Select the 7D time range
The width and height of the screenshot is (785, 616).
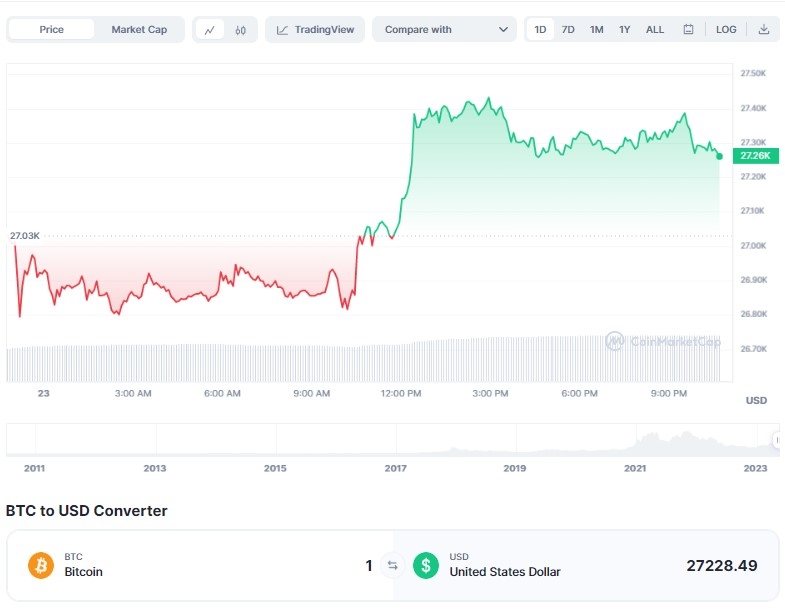tap(568, 30)
